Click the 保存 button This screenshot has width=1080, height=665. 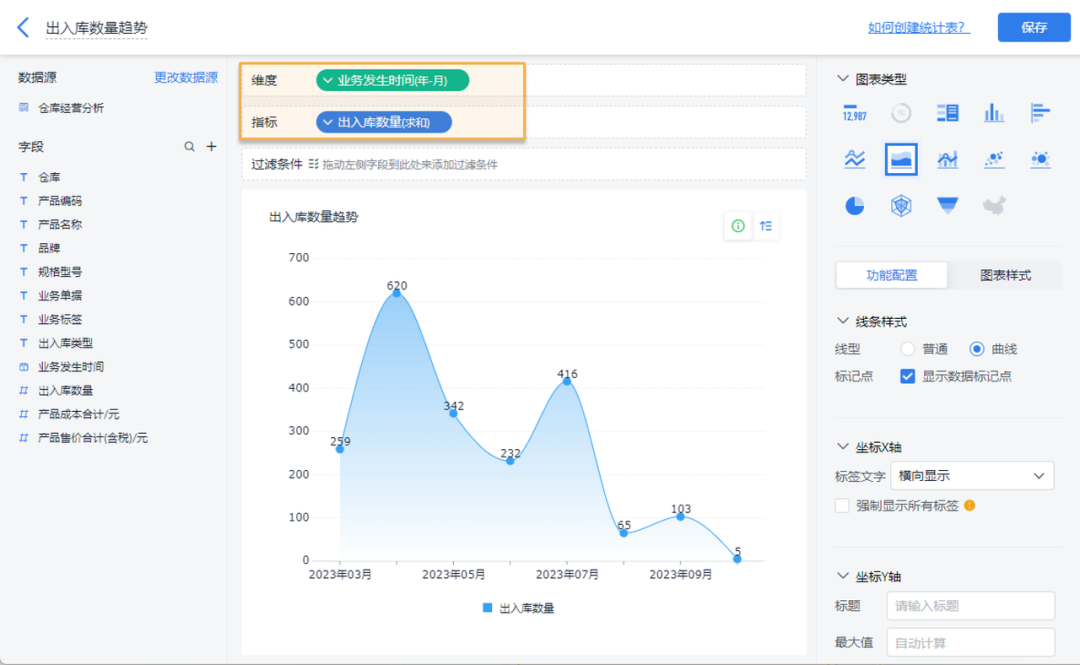(x=1034, y=28)
